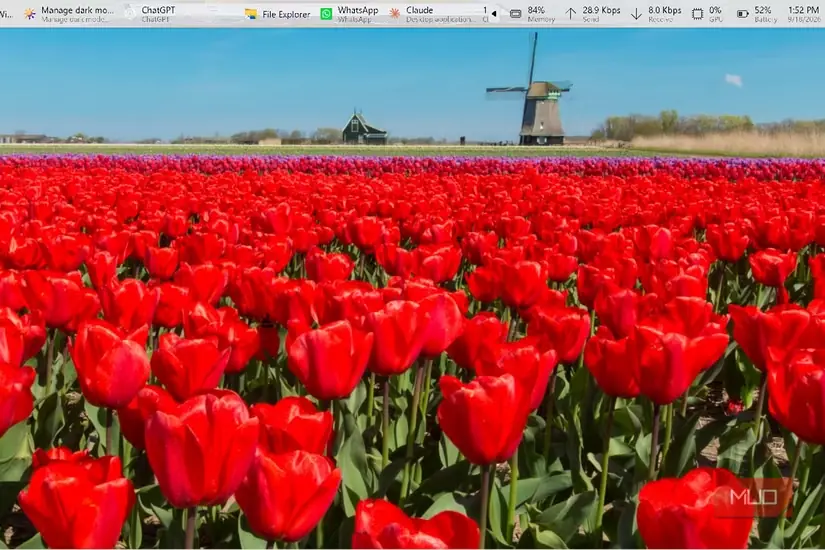Click the 8.0 Kbps Receive reading
This screenshot has height=550, width=825.
(x=665, y=10)
